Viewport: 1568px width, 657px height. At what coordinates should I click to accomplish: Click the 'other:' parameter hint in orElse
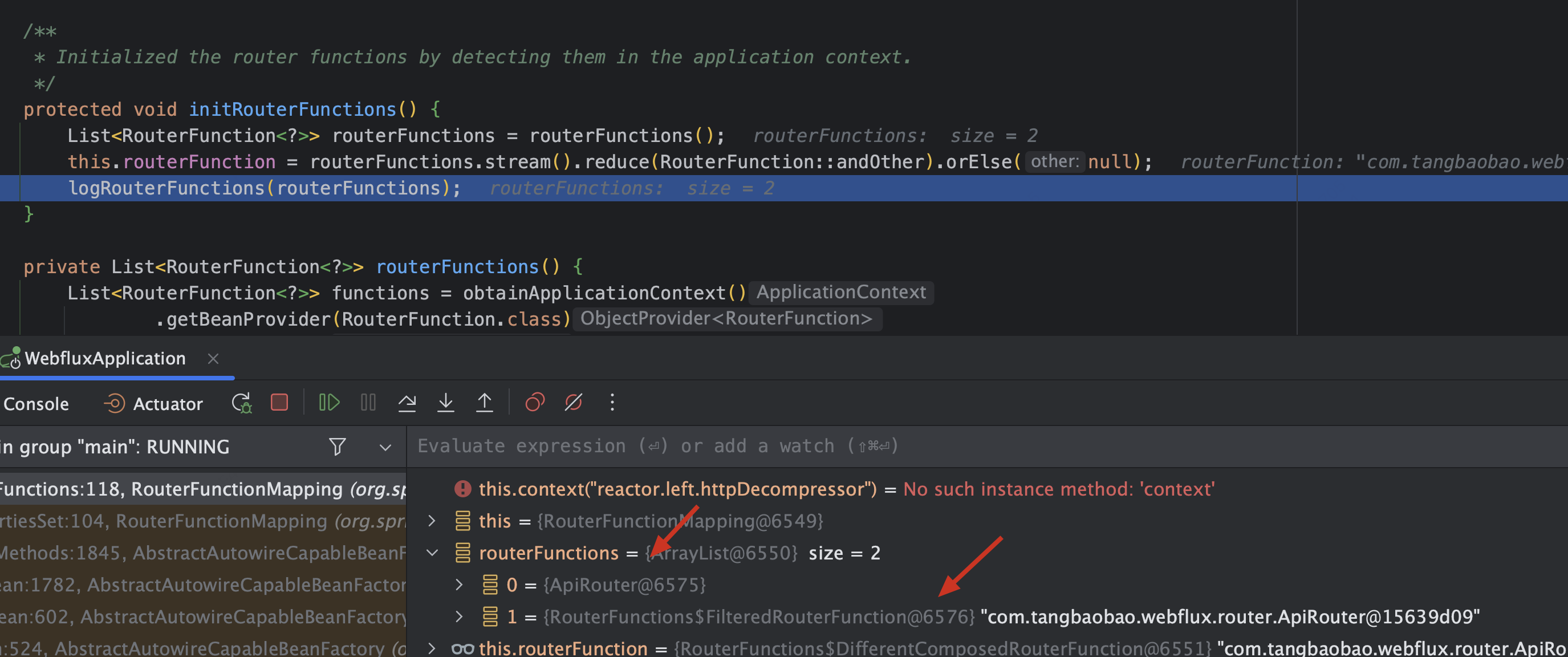[x=1054, y=162]
